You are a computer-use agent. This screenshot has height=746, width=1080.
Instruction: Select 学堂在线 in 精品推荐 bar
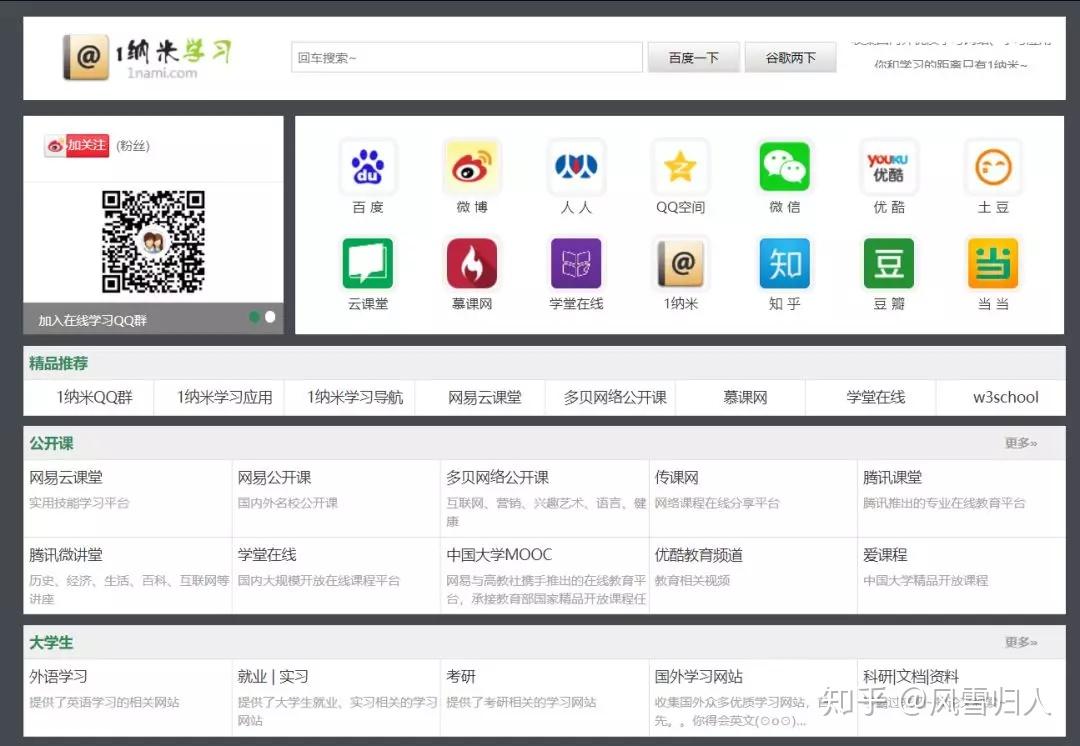[875, 397]
